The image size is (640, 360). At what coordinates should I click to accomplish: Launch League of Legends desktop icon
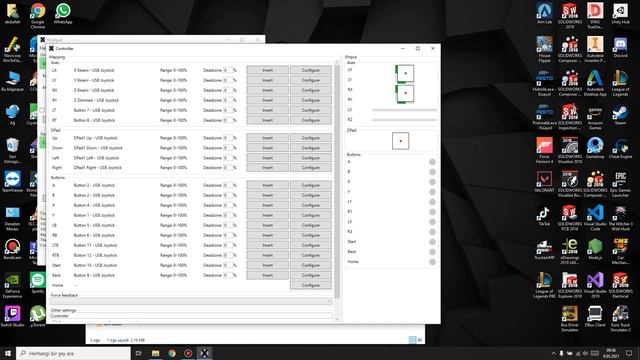pyautogui.click(x=620, y=83)
